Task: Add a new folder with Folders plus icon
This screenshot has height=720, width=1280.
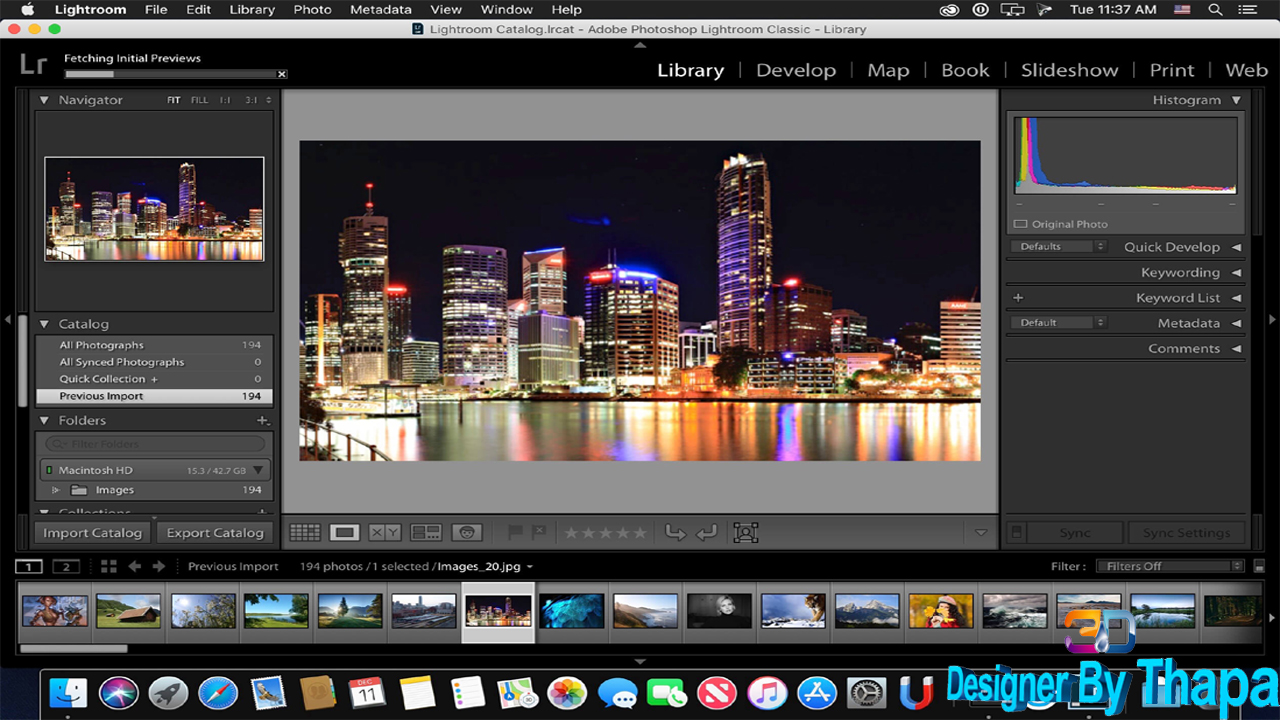Action: click(262, 421)
